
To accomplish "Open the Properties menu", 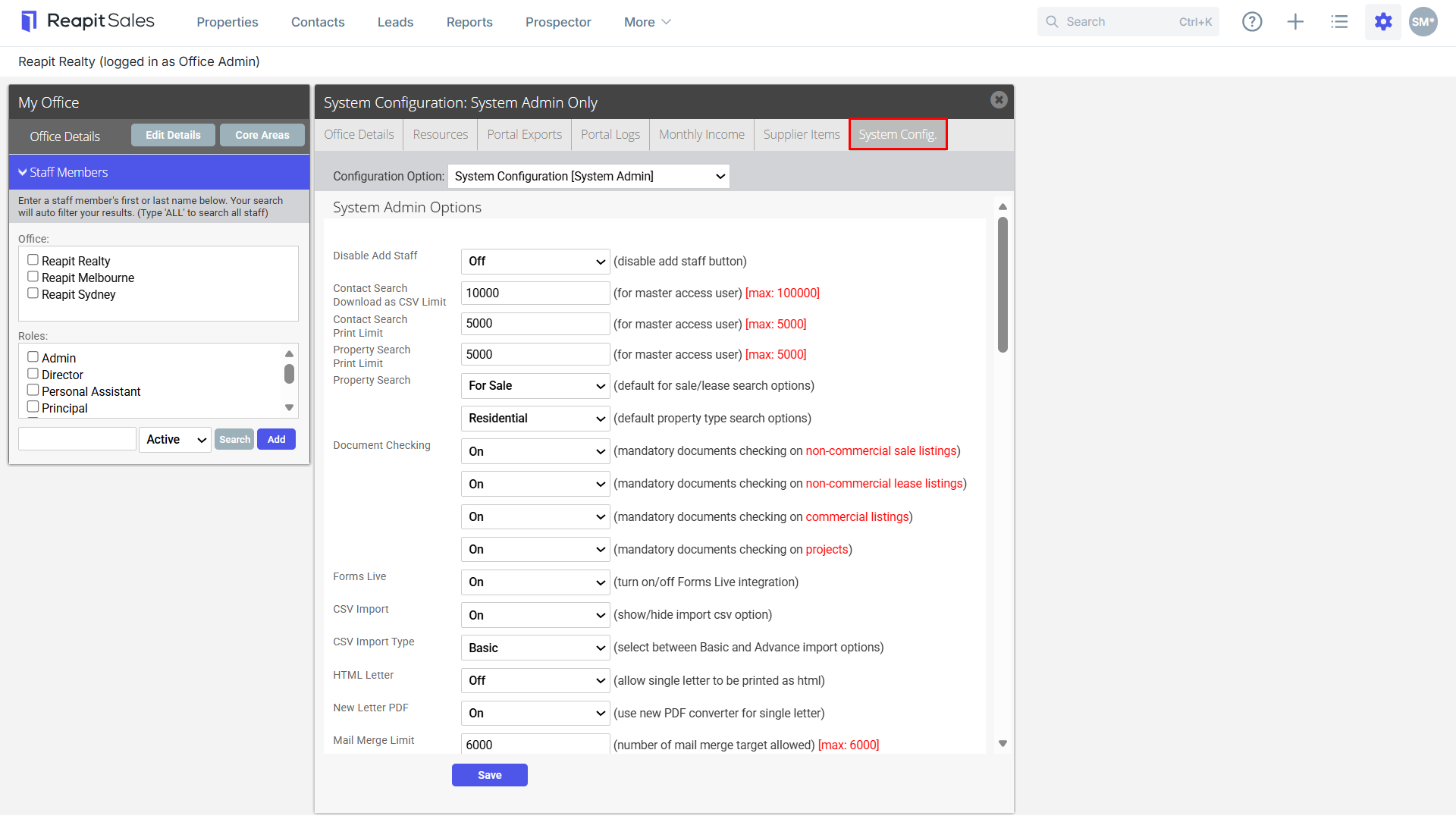I will (227, 22).
